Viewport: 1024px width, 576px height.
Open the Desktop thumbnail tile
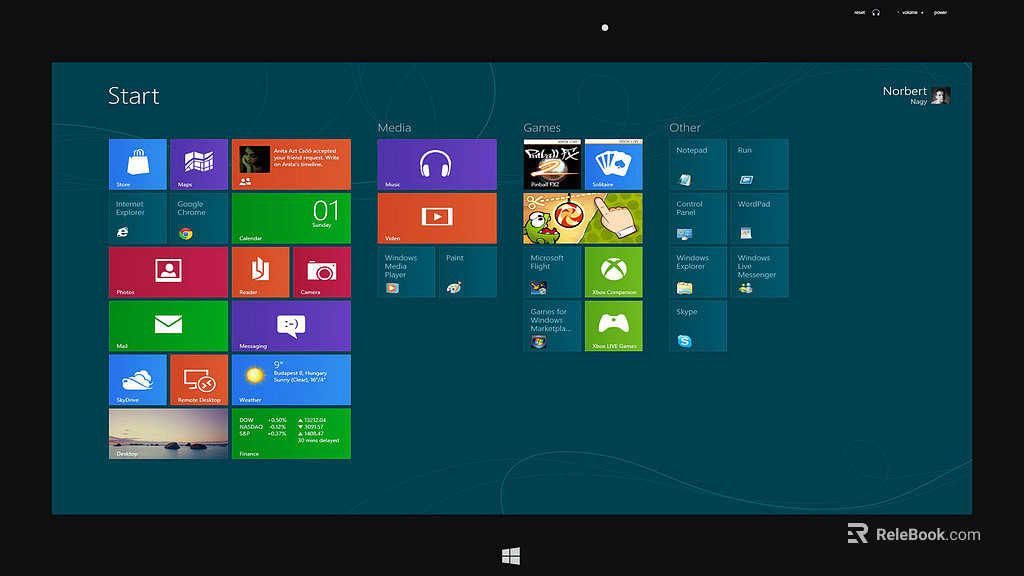tap(168, 434)
